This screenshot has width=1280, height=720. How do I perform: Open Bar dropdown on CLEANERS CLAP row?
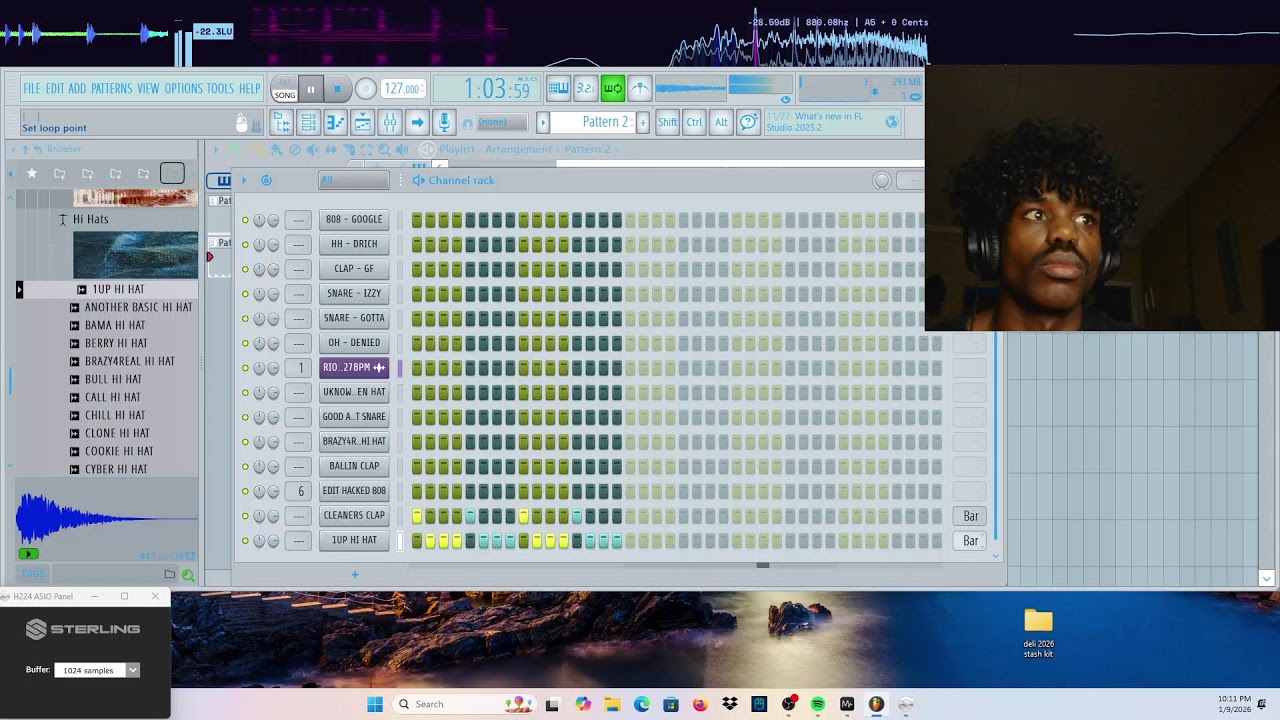tap(970, 516)
